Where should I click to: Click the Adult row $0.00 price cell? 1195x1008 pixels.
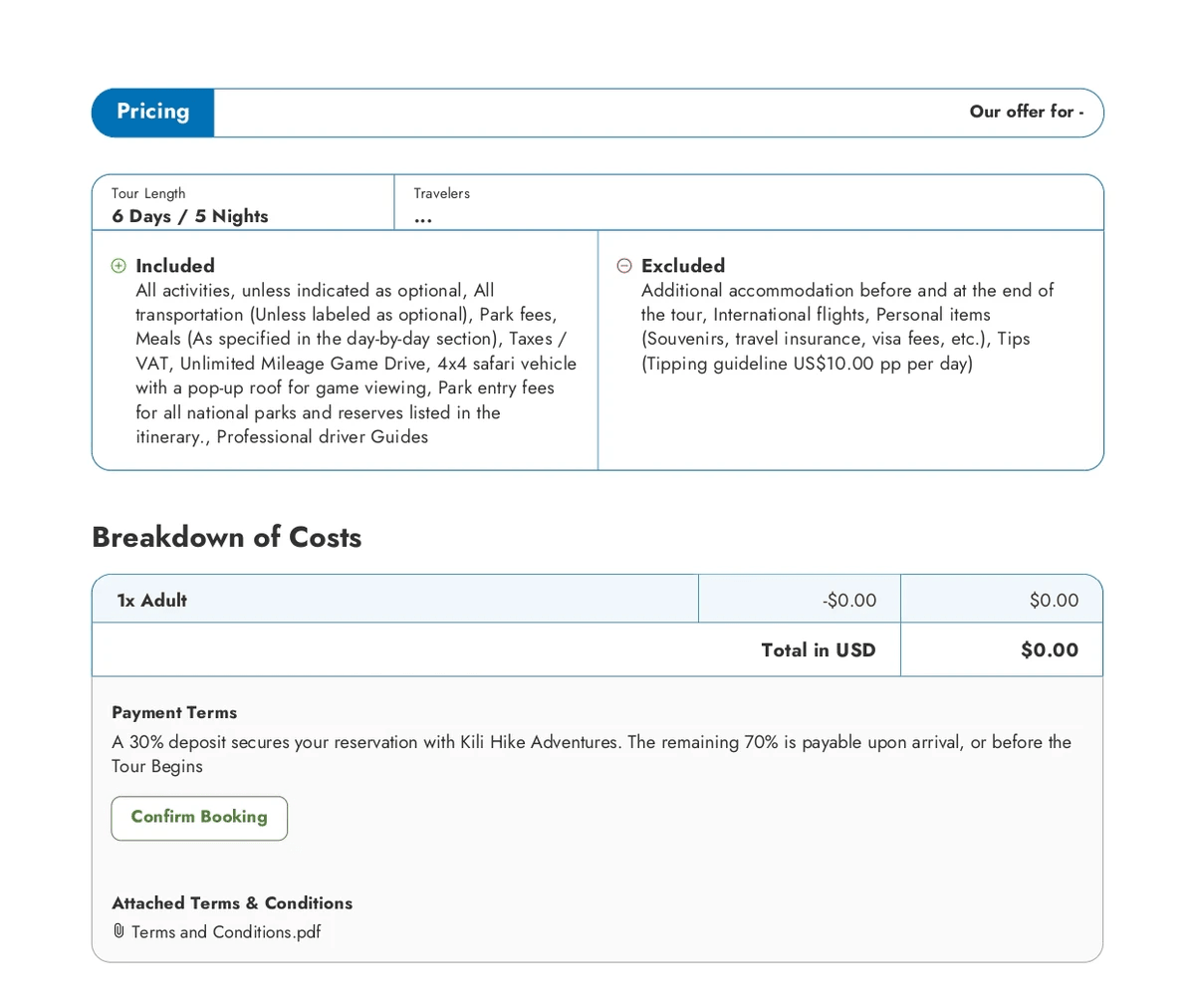1054,600
